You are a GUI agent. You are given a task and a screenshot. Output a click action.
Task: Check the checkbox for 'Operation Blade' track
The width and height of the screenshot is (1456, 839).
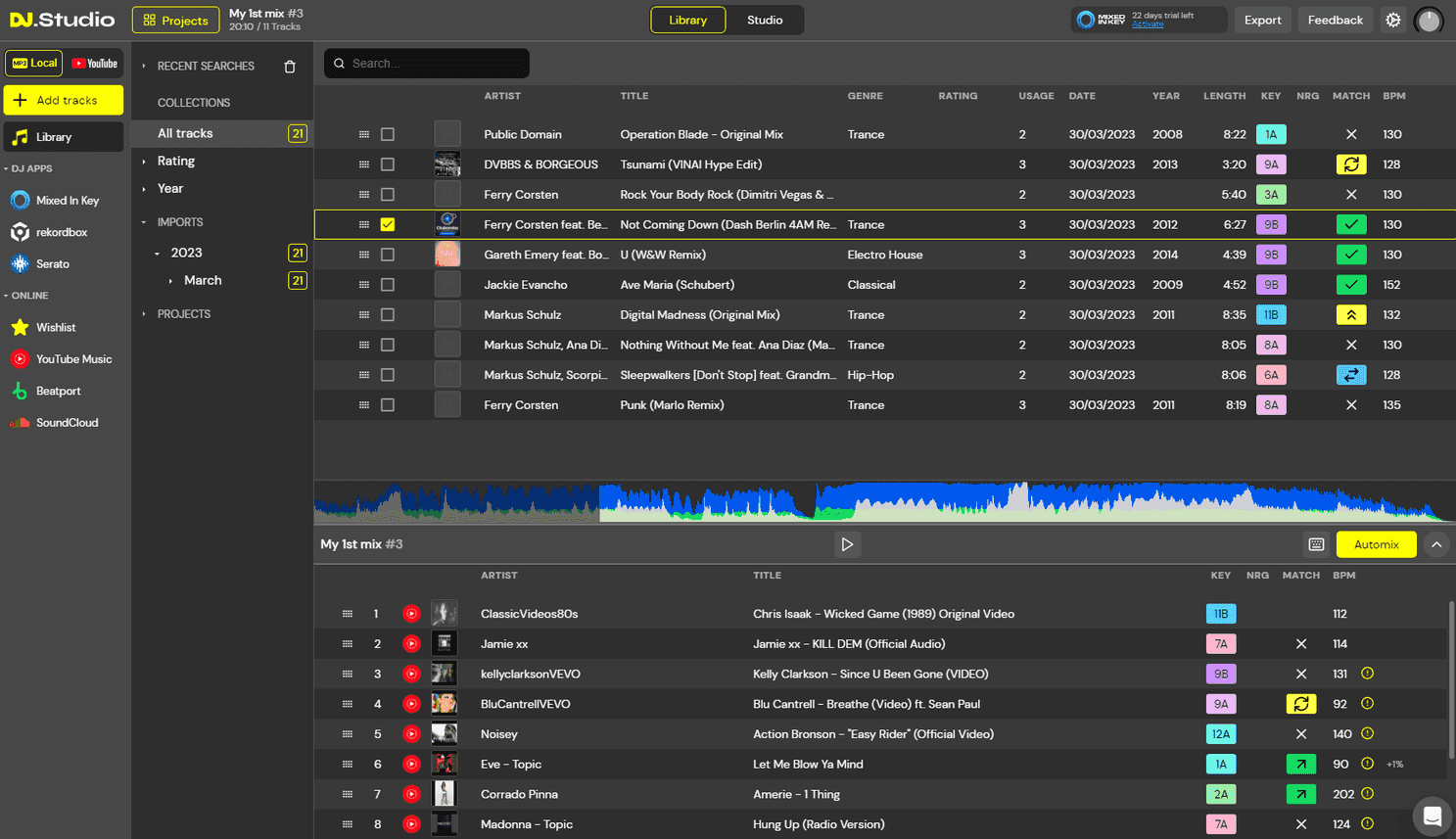click(388, 134)
